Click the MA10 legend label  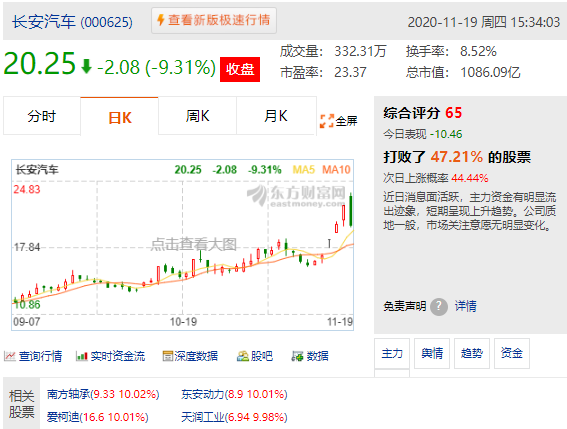[336, 169]
